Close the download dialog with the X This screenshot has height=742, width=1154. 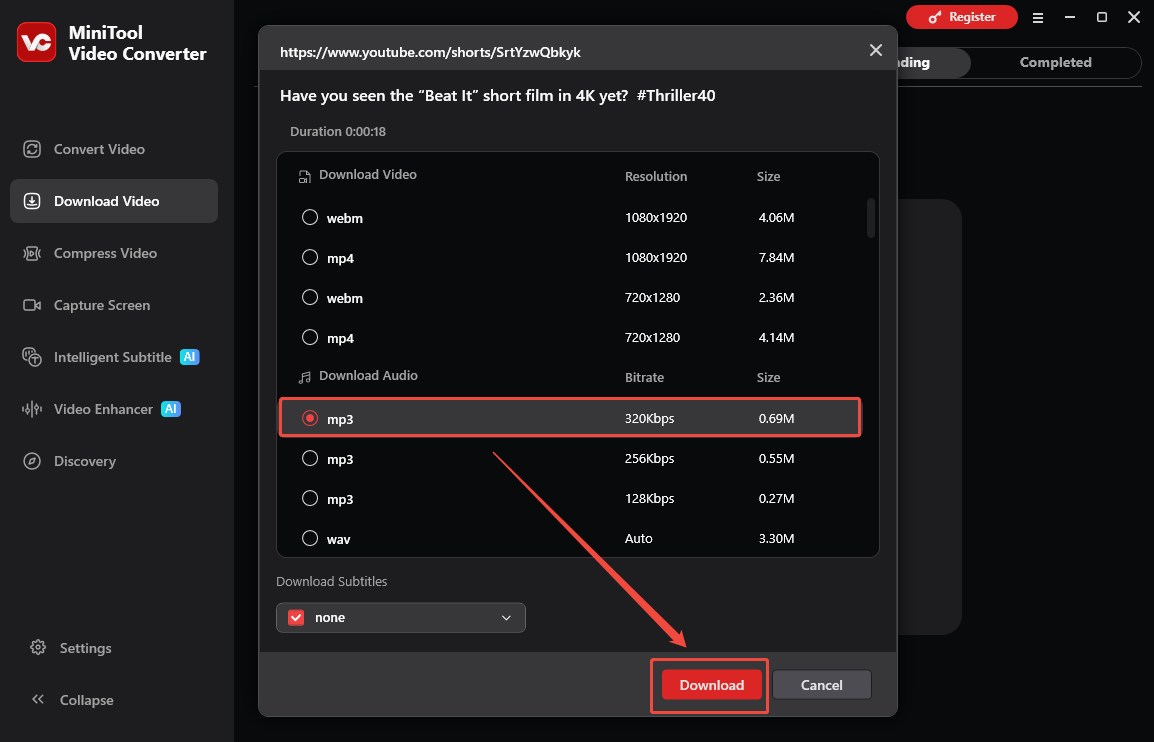click(x=876, y=50)
